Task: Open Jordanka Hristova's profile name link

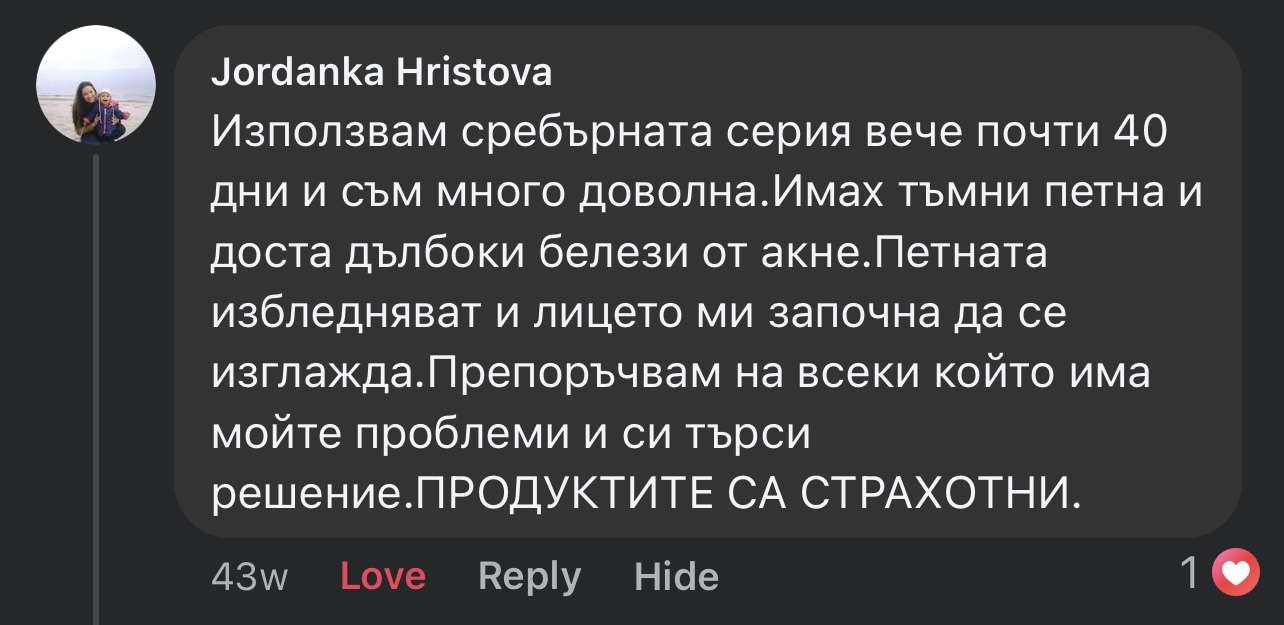Action: [382, 72]
